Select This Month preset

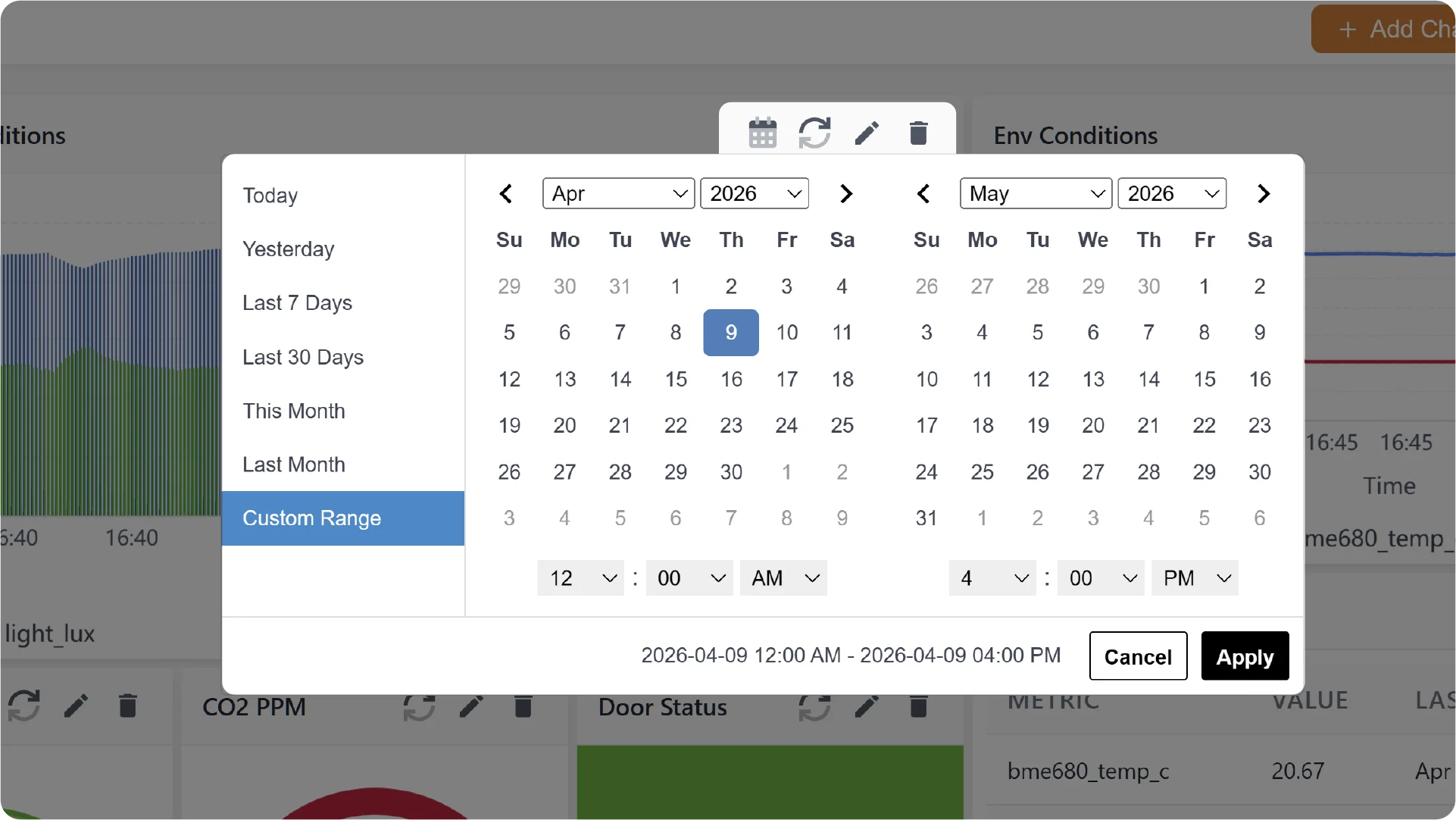tap(343, 411)
